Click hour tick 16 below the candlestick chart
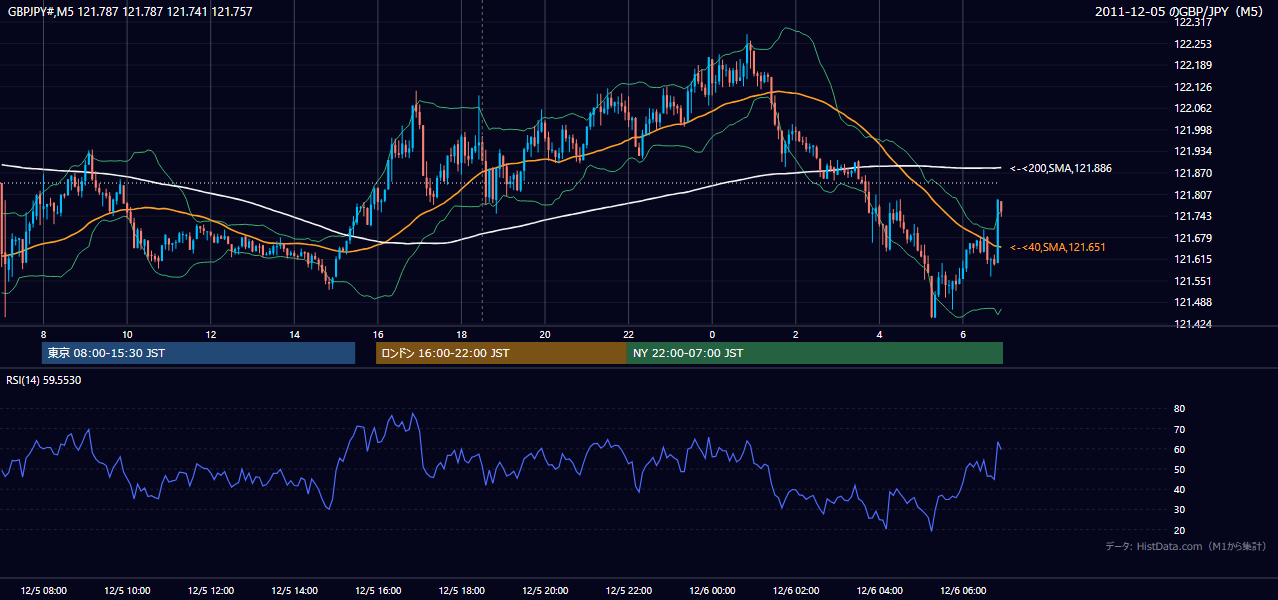The image size is (1278, 600). click(x=378, y=334)
